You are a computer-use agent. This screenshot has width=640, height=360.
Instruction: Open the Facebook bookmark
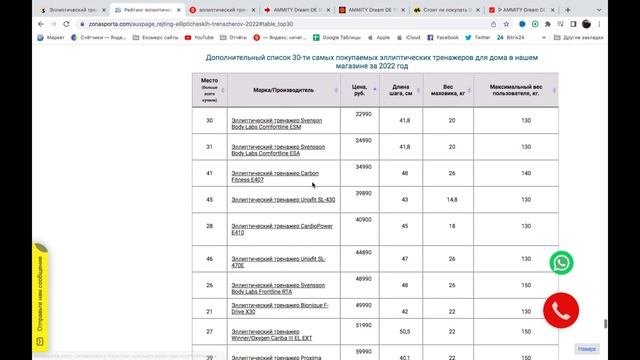point(443,38)
